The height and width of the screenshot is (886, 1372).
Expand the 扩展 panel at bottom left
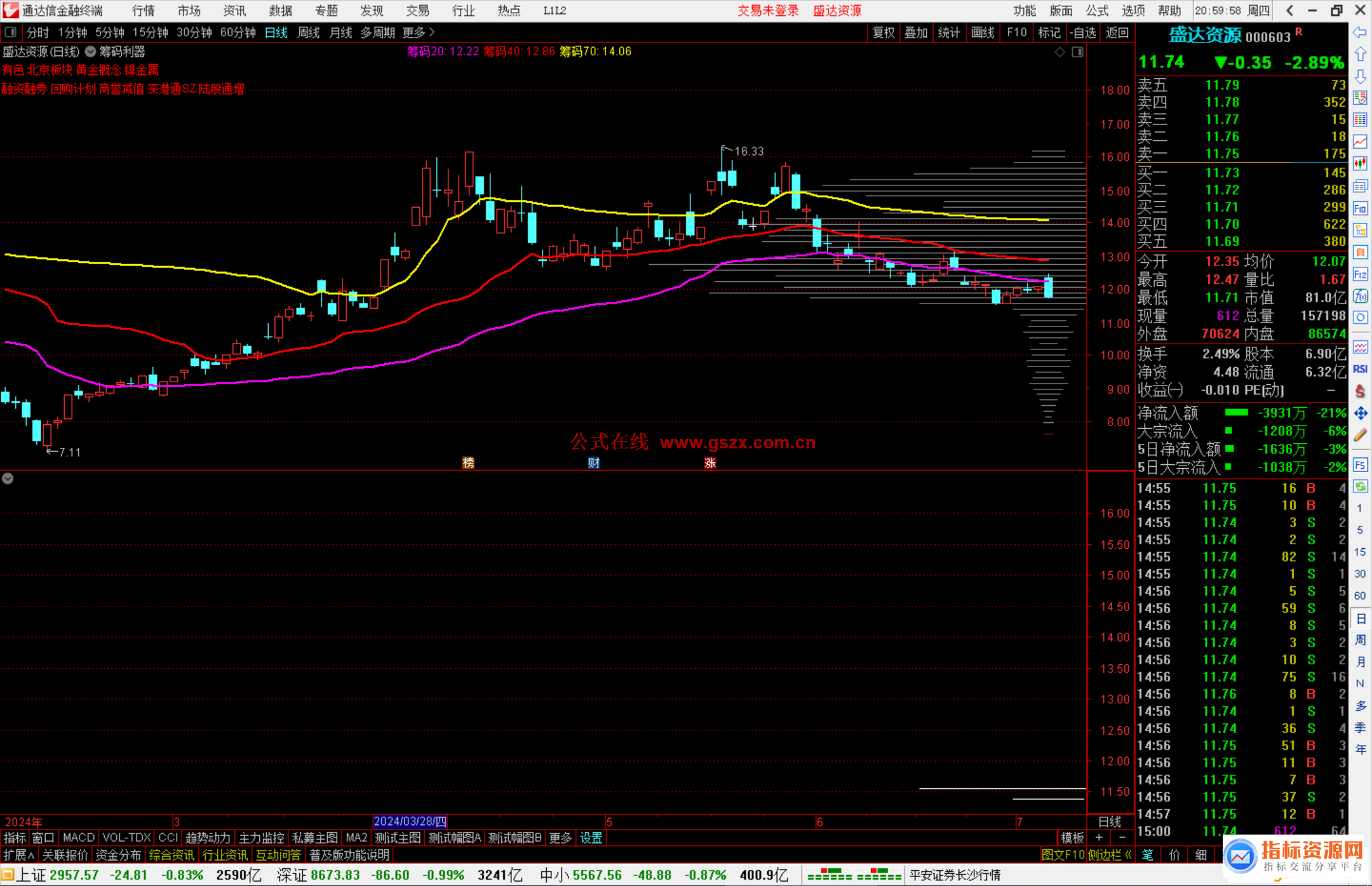pyautogui.click(x=18, y=855)
